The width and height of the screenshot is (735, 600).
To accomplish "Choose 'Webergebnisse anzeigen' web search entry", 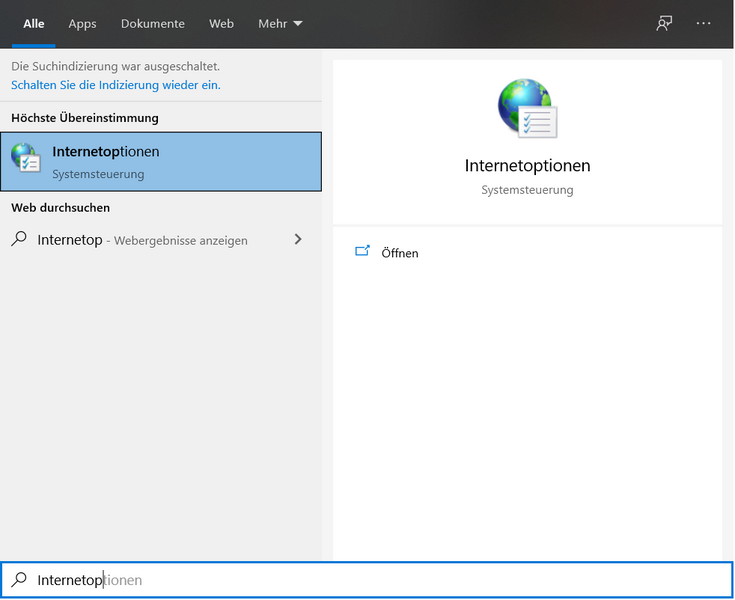I will (x=180, y=241).
